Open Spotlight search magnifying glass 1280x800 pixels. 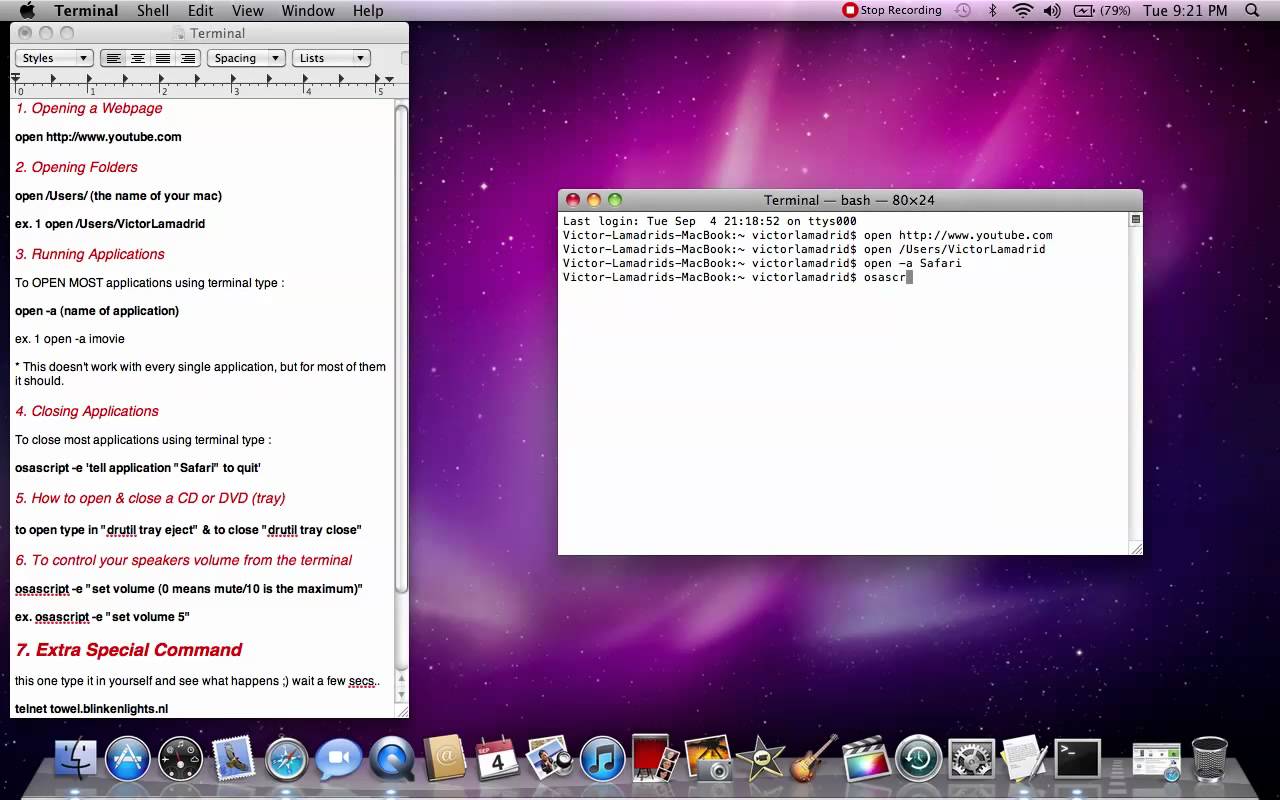[1252, 11]
